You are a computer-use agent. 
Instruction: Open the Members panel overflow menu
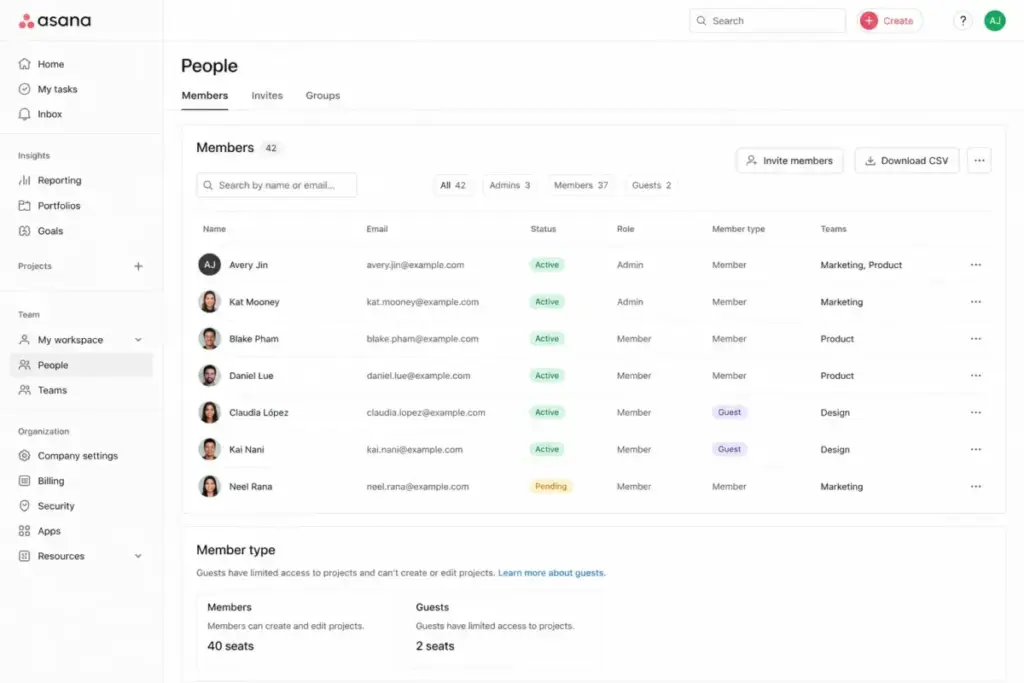[x=979, y=161]
